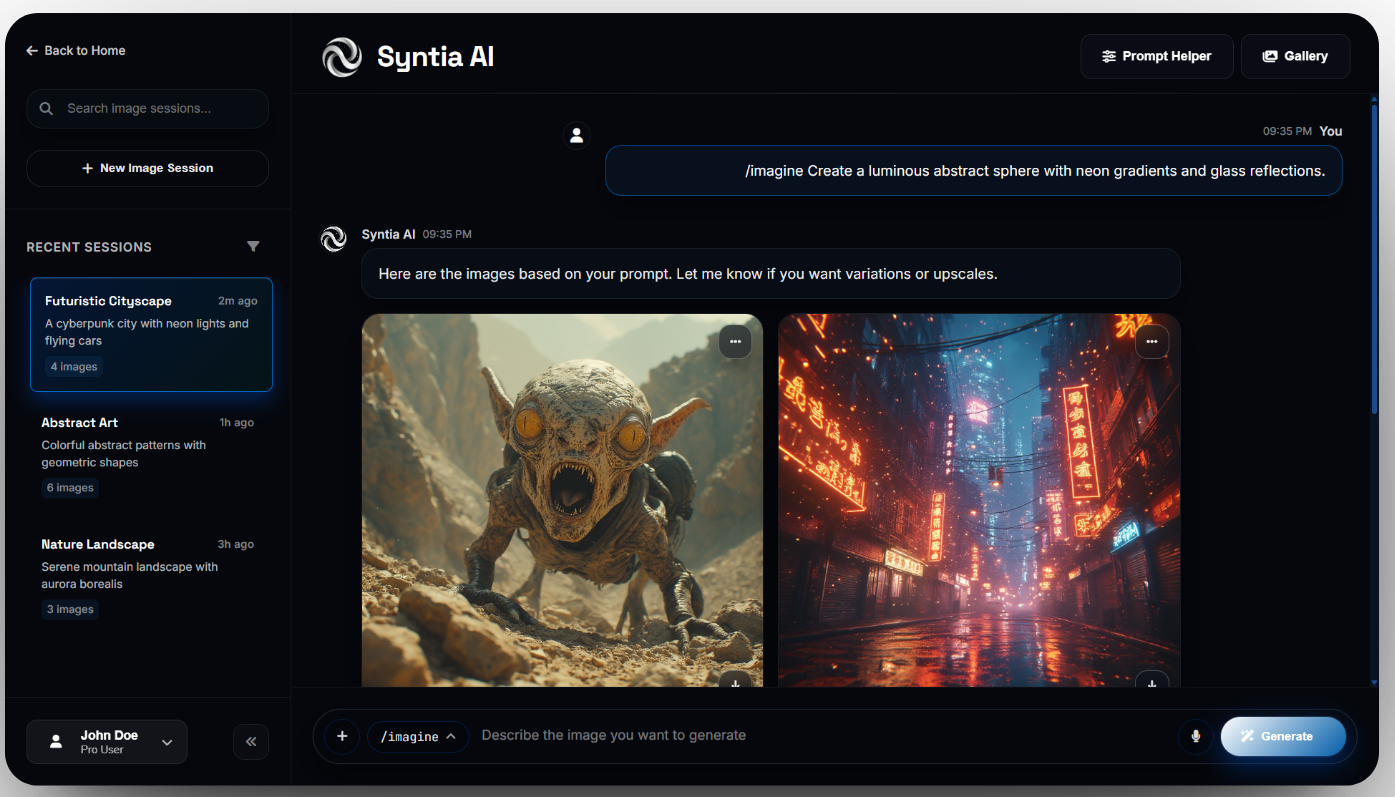This screenshot has height=797, width=1395.
Task: Open the attachment plus icon in the prompt bar
Action: 342,736
